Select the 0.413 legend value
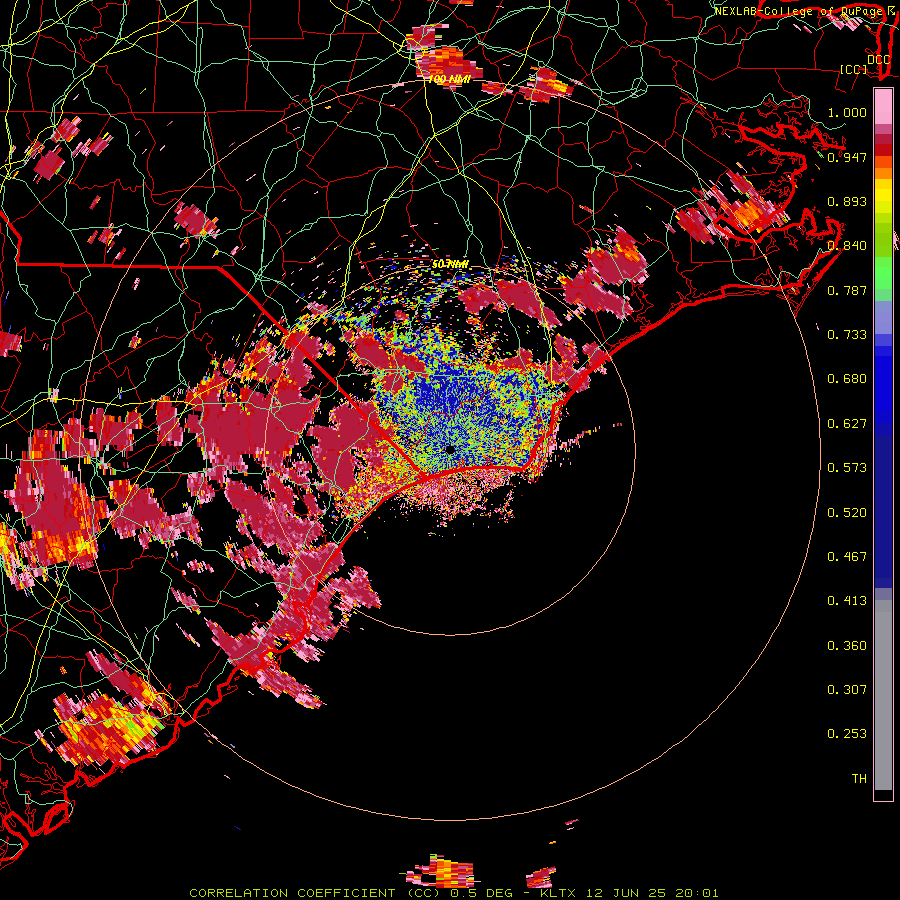The width and height of the screenshot is (900, 900). click(x=847, y=601)
